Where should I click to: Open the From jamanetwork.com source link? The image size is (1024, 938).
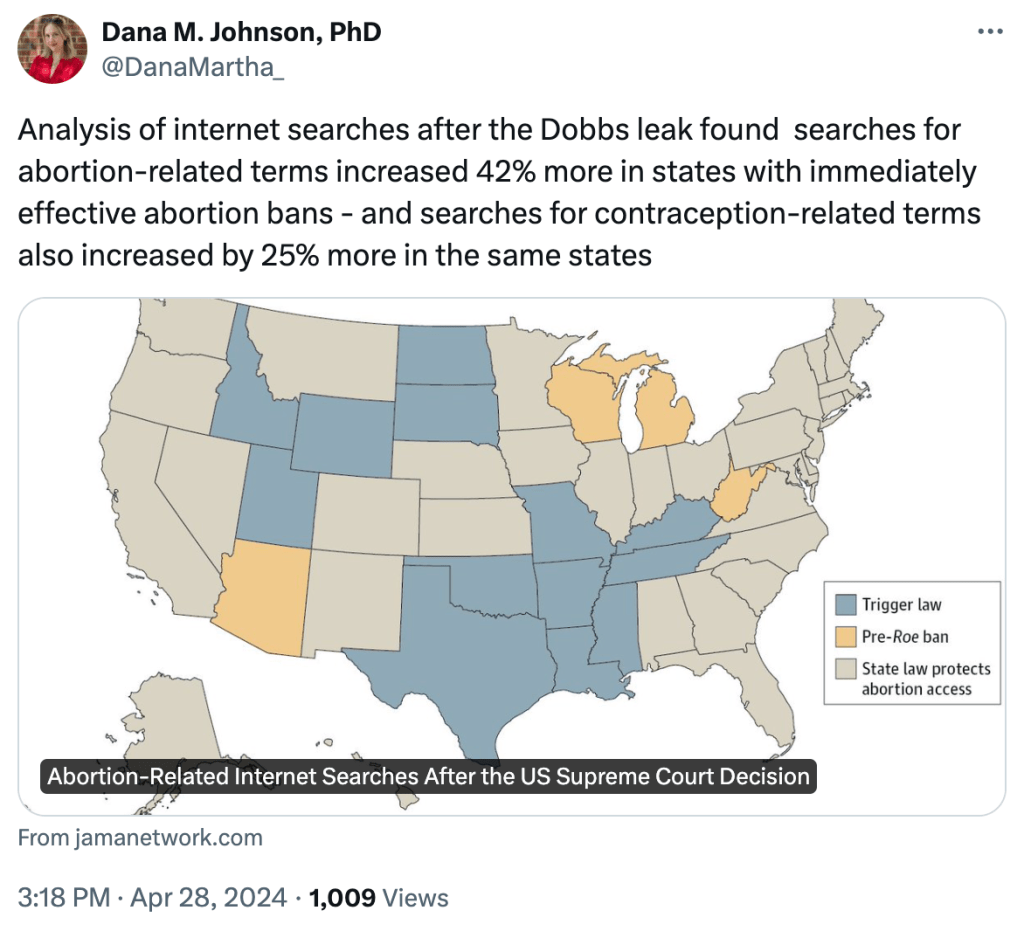140,837
